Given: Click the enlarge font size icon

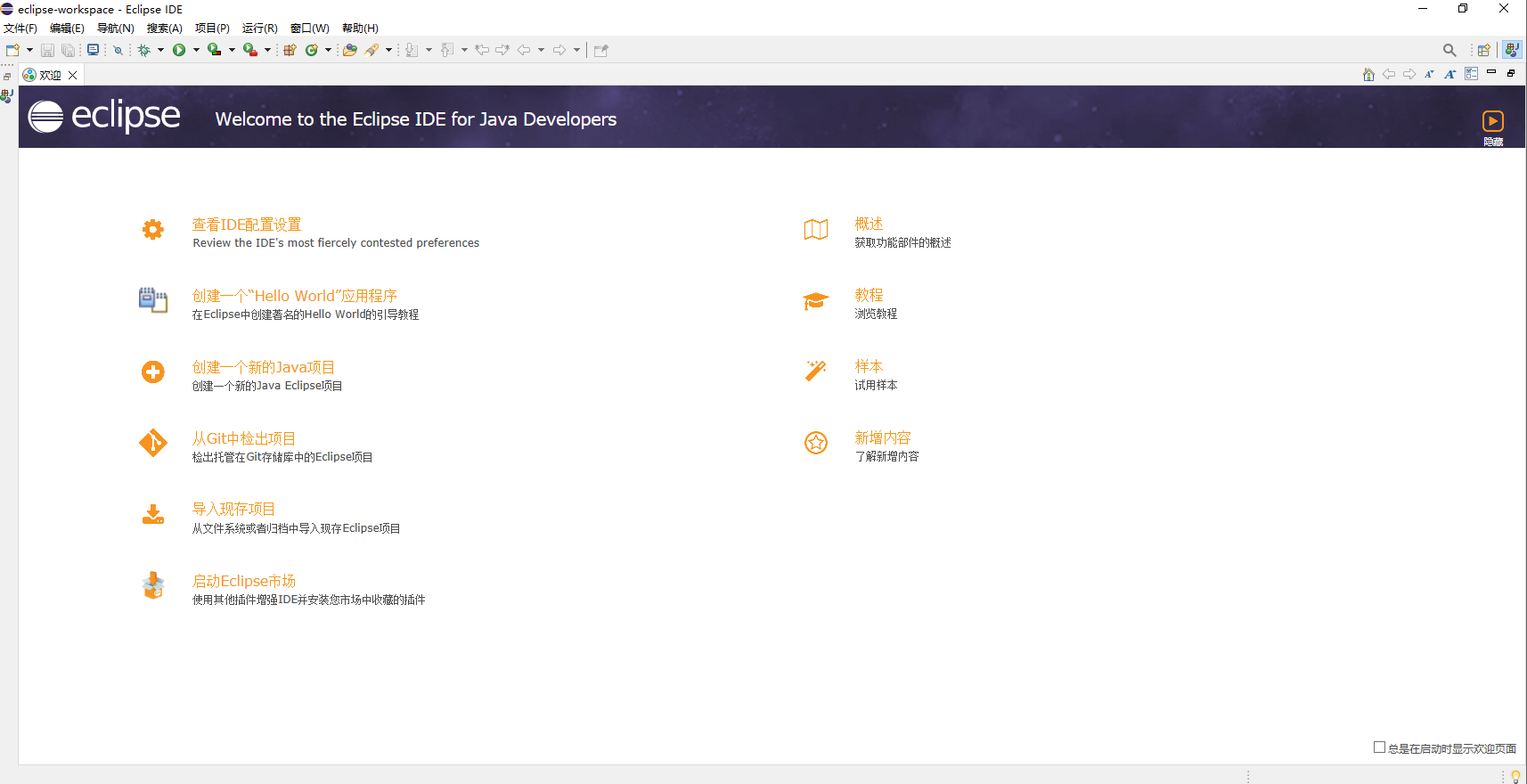Looking at the screenshot, I should click(x=1449, y=75).
